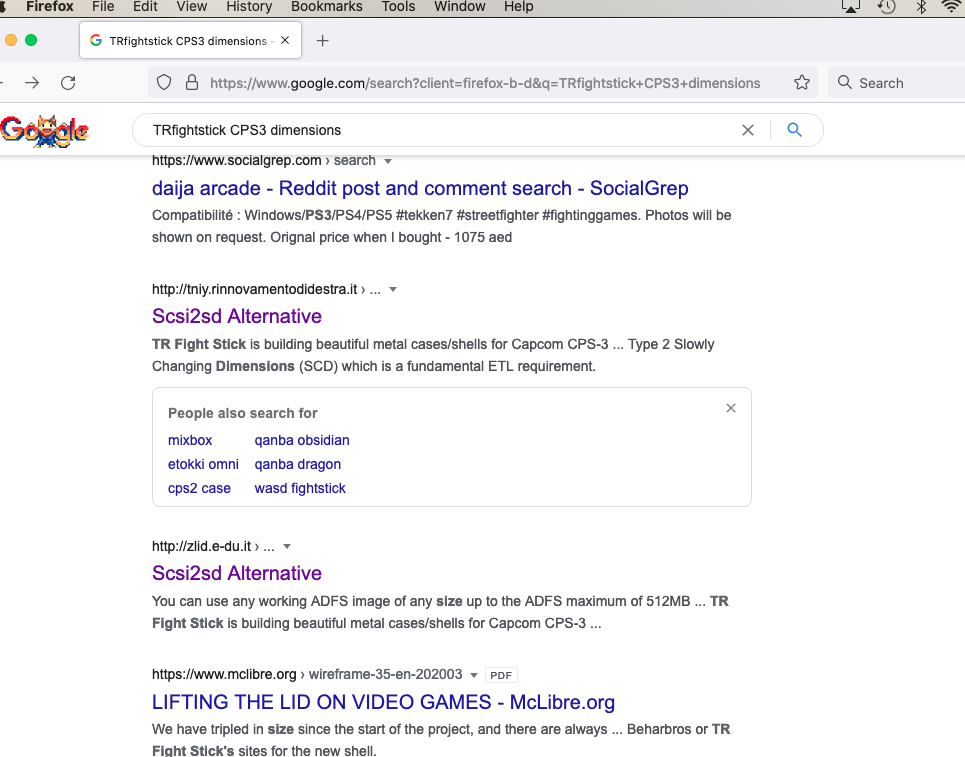Viewport: 965px width, 757px height.
Task: Show site security via the padlock icon
Action: pos(192,82)
